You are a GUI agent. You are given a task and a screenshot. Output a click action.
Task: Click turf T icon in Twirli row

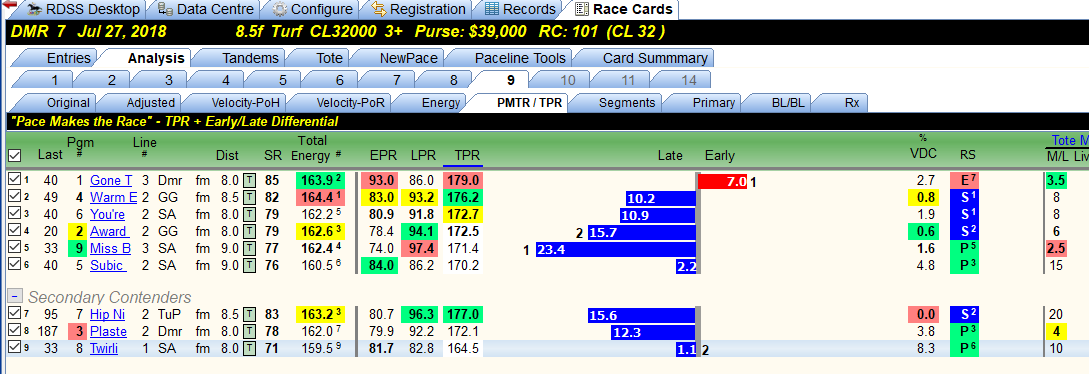click(249, 348)
